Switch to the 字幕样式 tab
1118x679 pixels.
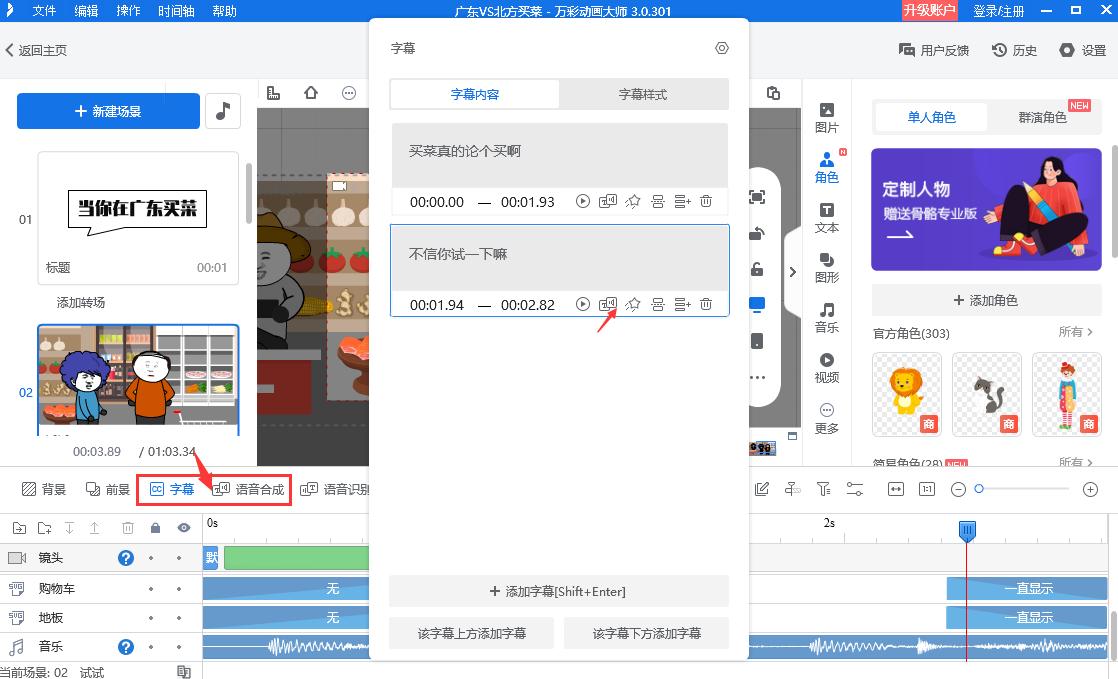[644, 93]
